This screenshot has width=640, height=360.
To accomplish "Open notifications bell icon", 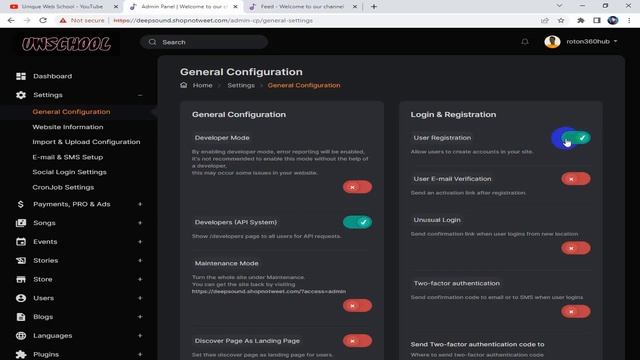I will 525,42.
